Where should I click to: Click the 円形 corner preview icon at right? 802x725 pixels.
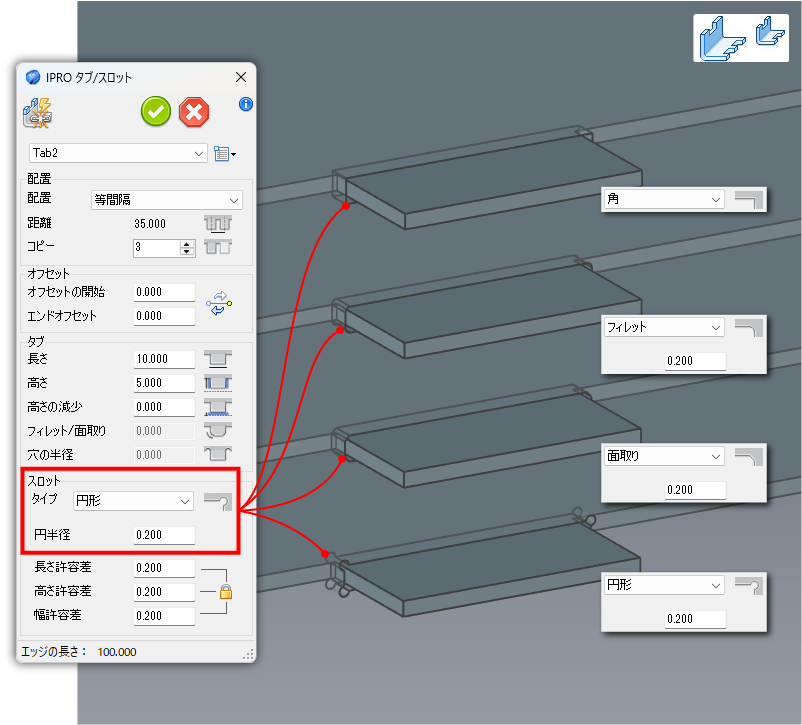(x=749, y=586)
